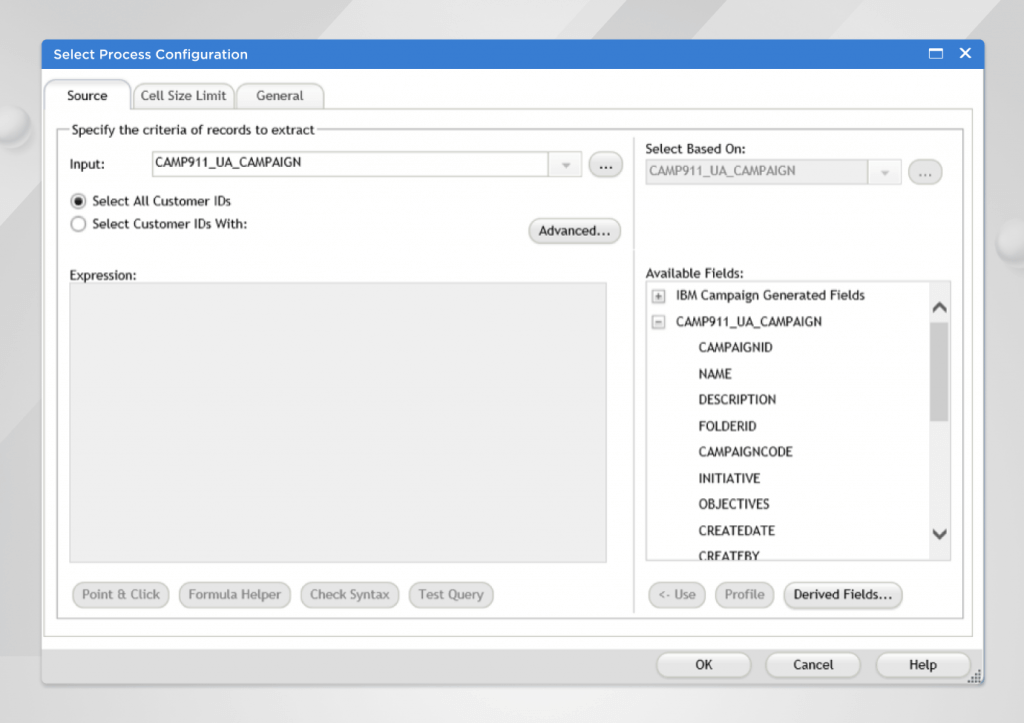
Task: Open the Derived Fields... dialog
Action: click(x=843, y=595)
